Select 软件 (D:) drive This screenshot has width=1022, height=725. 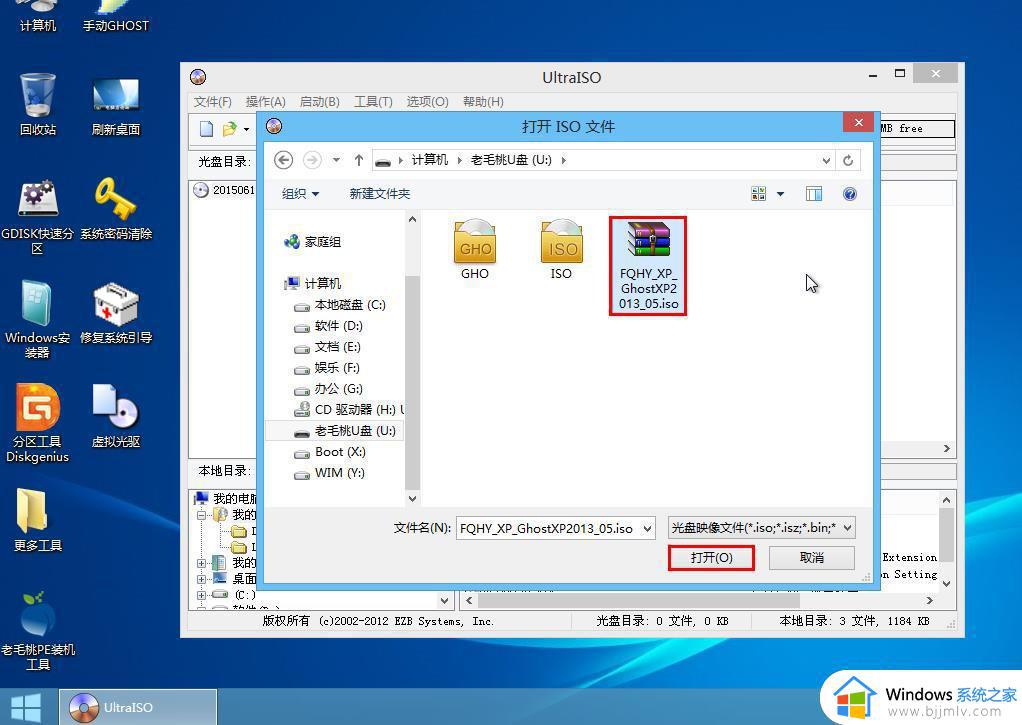click(x=328, y=325)
